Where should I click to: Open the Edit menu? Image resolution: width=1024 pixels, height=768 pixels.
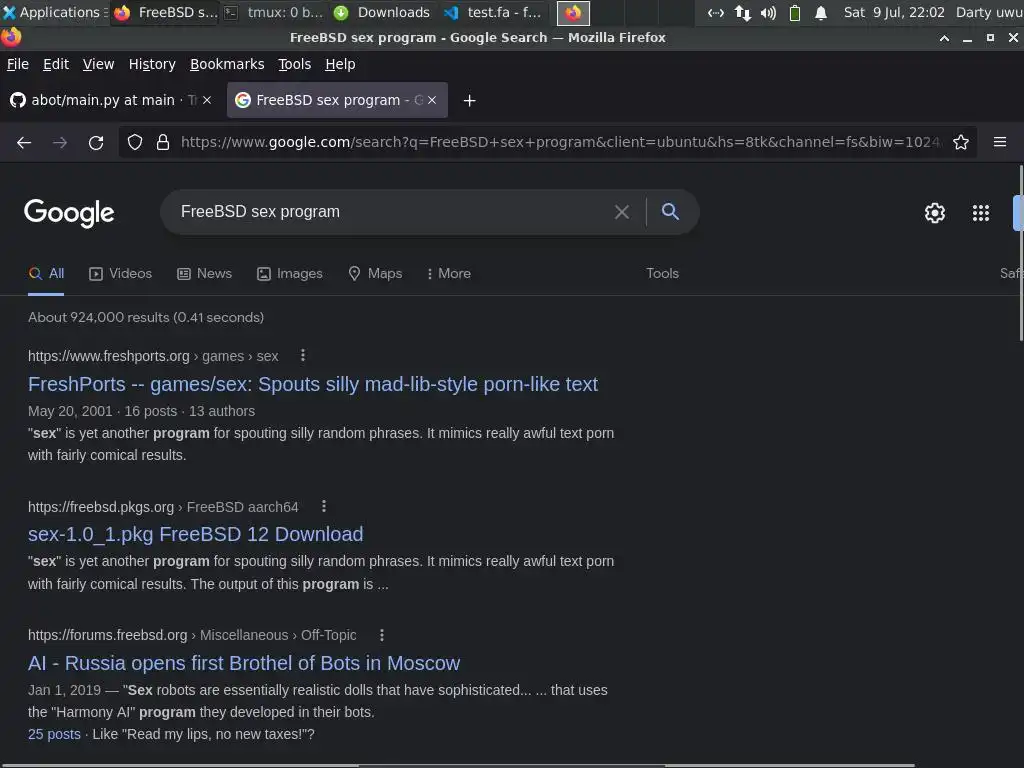pos(56,64)
